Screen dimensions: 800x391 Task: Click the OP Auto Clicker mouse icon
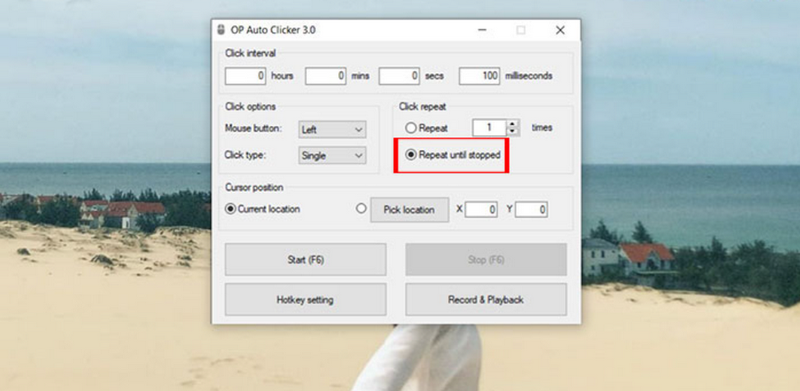(x=220, y=30)
